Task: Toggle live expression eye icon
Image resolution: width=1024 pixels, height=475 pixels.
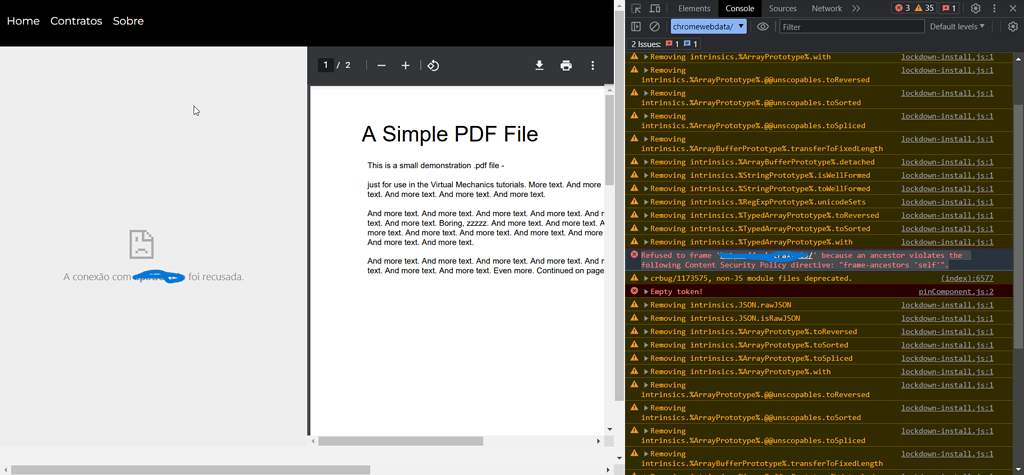Action: 763,27
